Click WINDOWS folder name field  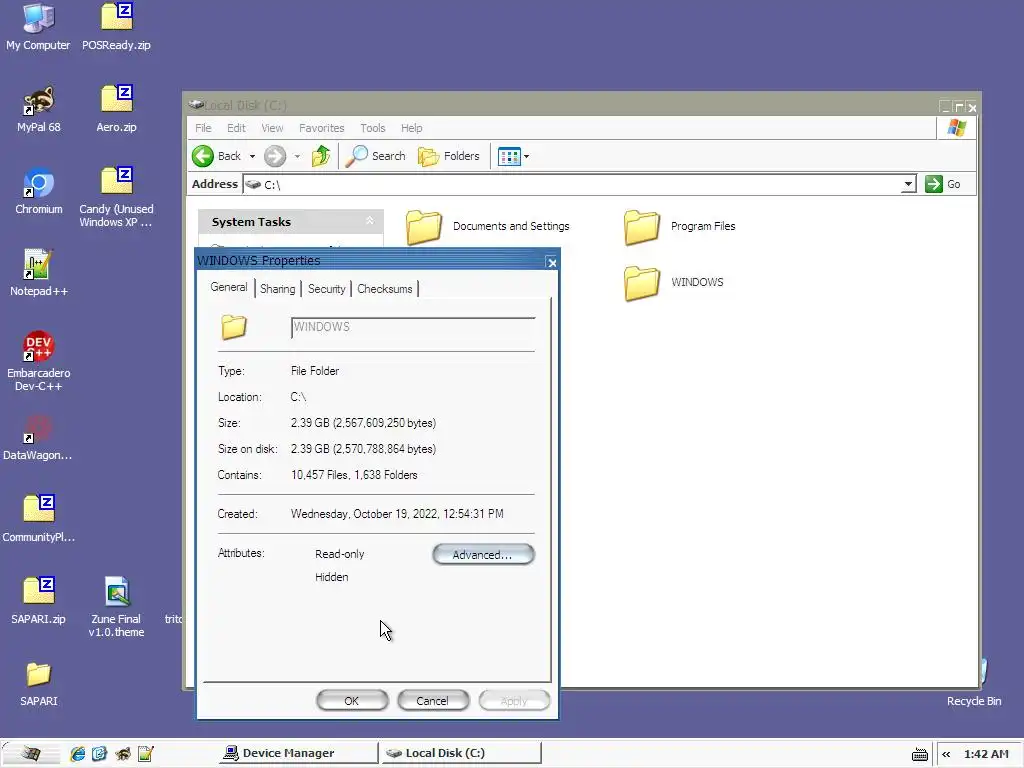[413, 327]
